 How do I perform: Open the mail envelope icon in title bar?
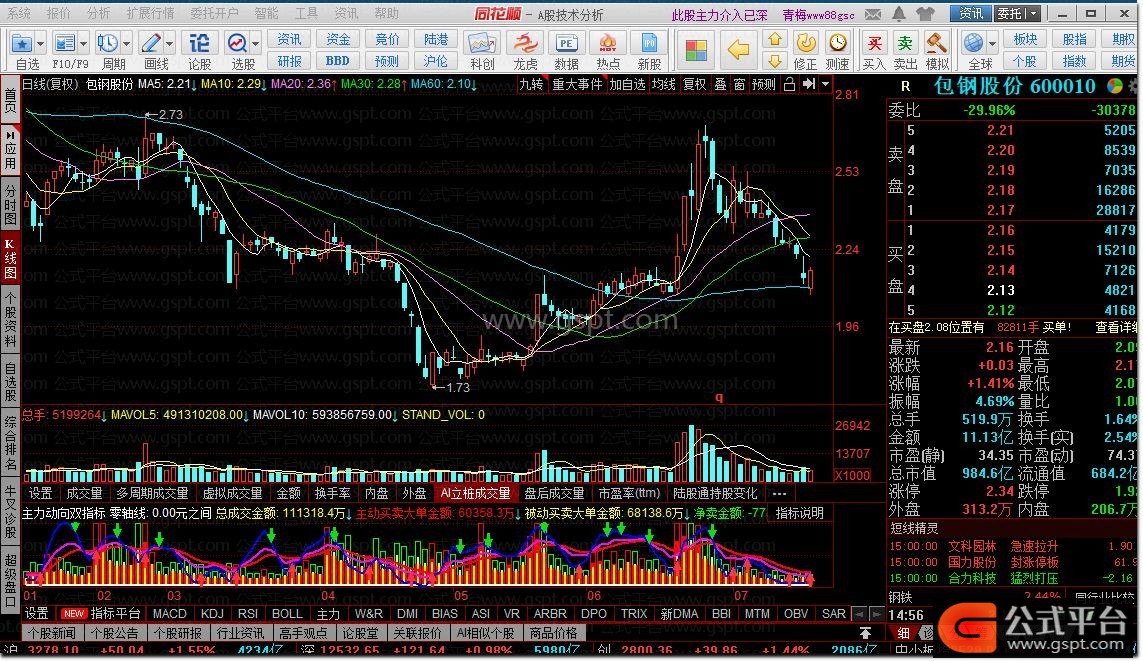pyautogui.click(x=875, y=14)
